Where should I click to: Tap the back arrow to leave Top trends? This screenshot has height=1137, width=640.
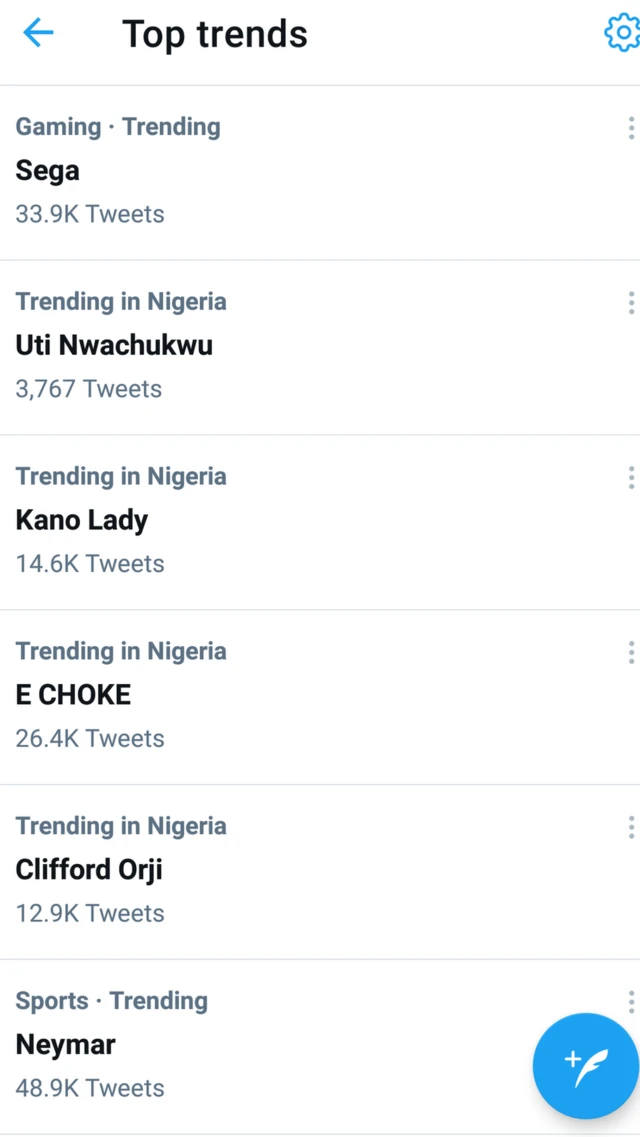[38, 33]
